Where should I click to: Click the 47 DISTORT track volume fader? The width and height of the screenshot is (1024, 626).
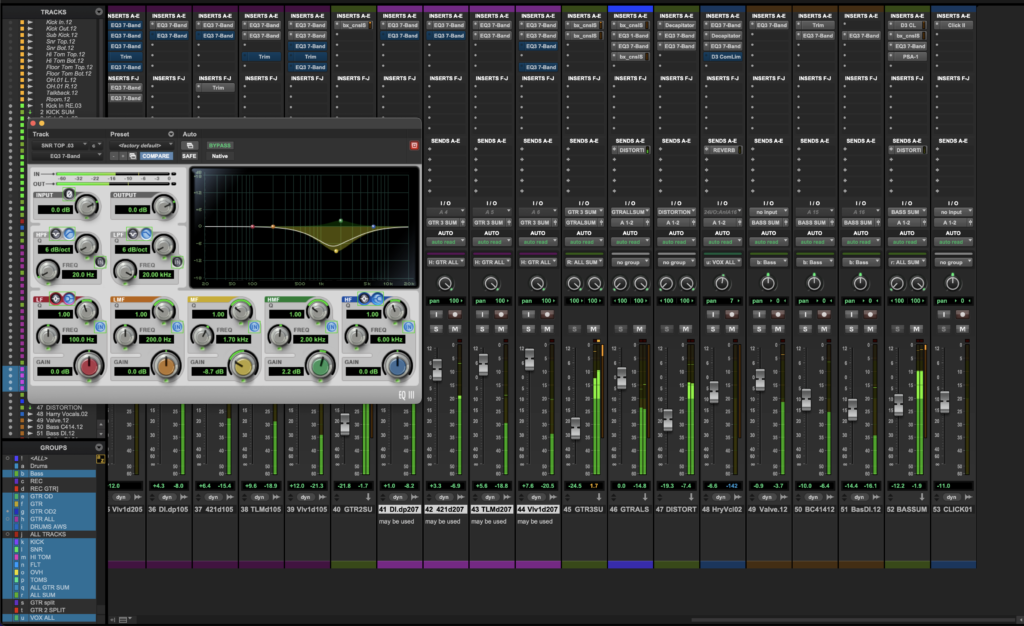coord(667,420)
